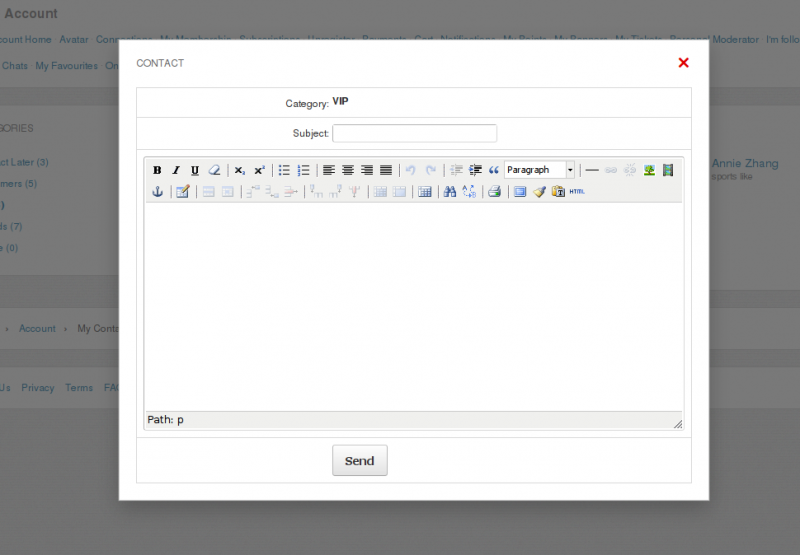Click the insert link chain icon
The height and width of the screenshot is (555, 800).
coord(611,170)
